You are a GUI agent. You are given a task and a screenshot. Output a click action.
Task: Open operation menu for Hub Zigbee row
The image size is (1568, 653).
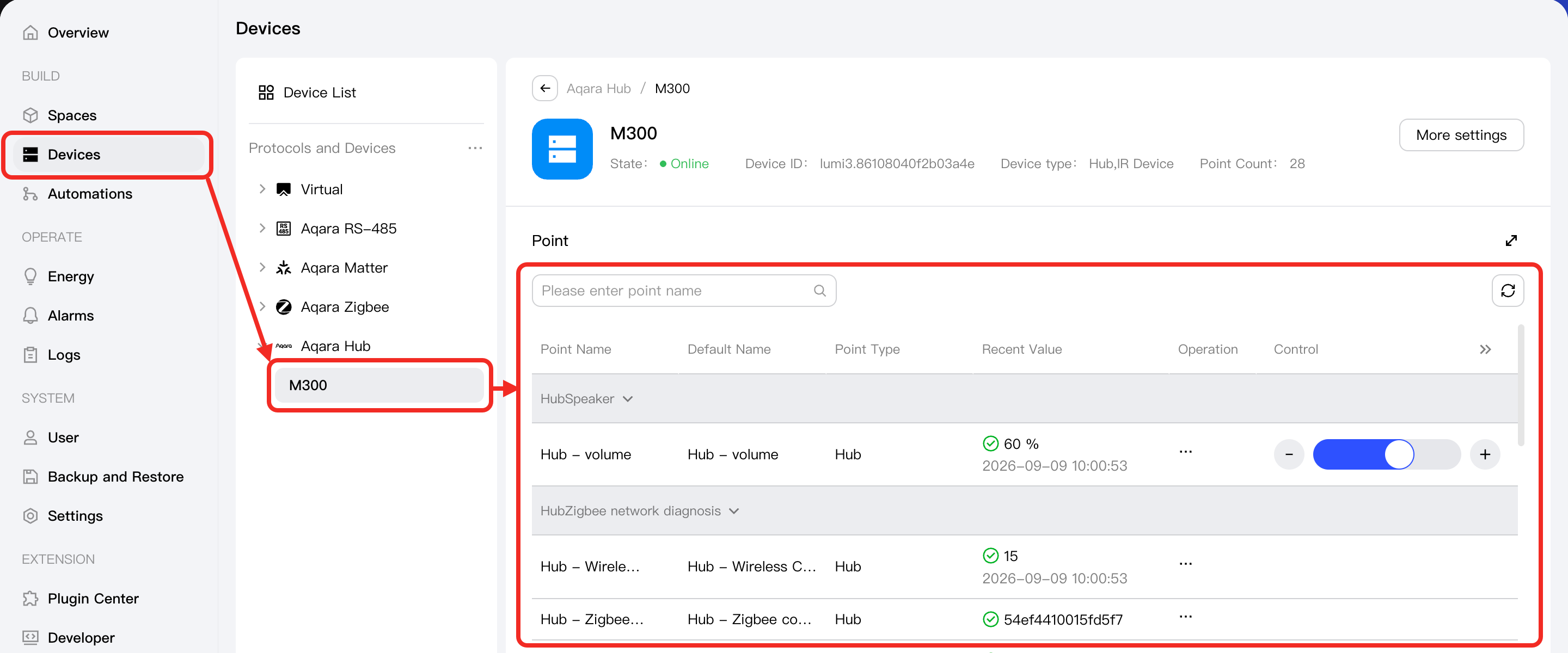pos(1185,617)
